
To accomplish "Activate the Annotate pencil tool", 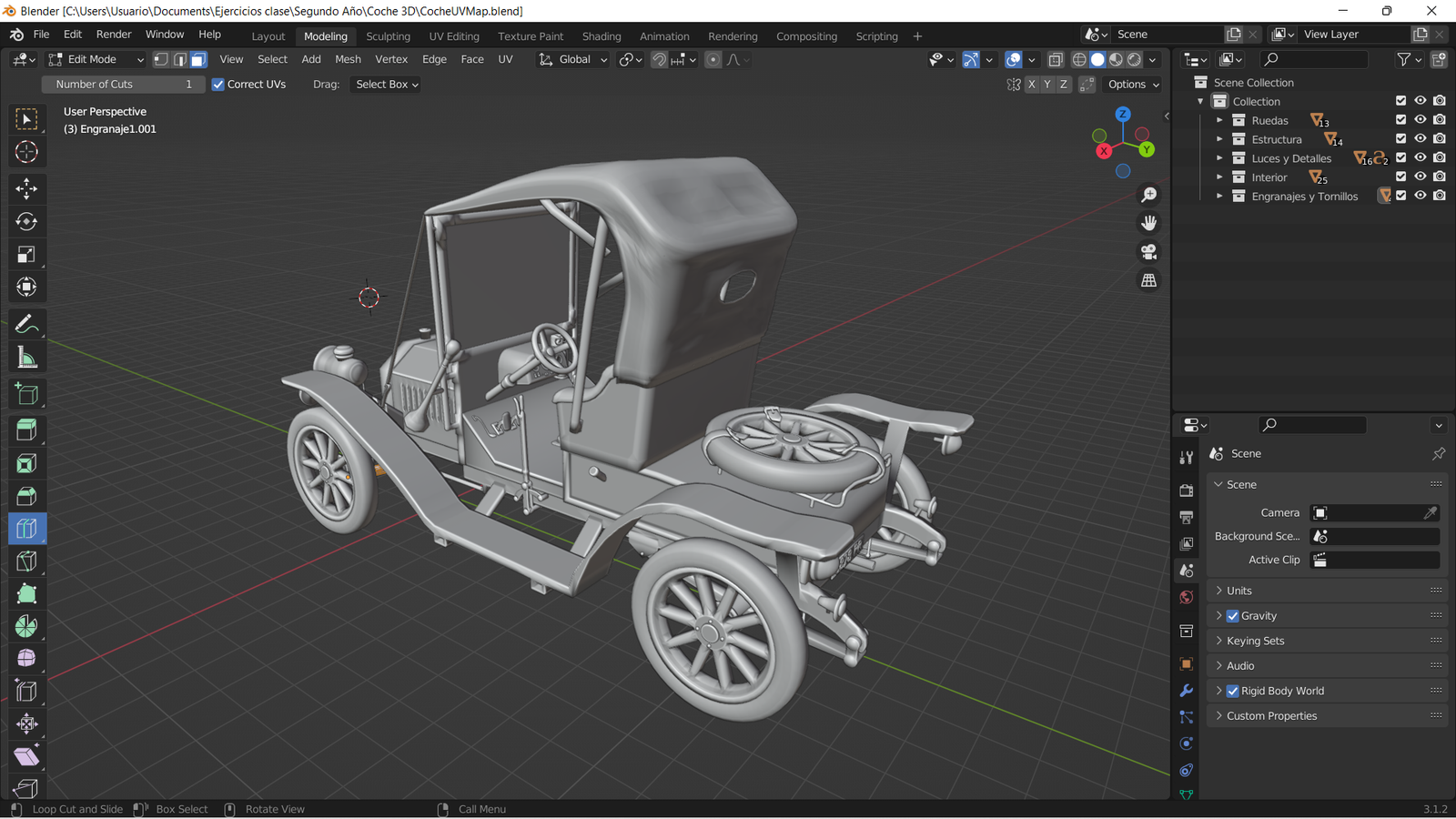I will [26, 324].
